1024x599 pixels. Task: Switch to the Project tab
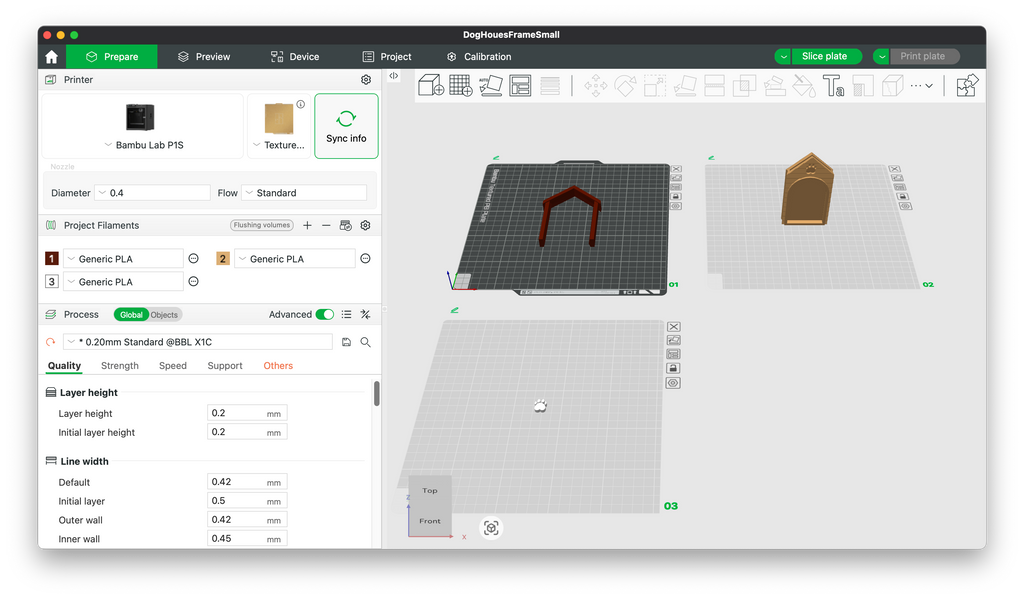(387, 57)
